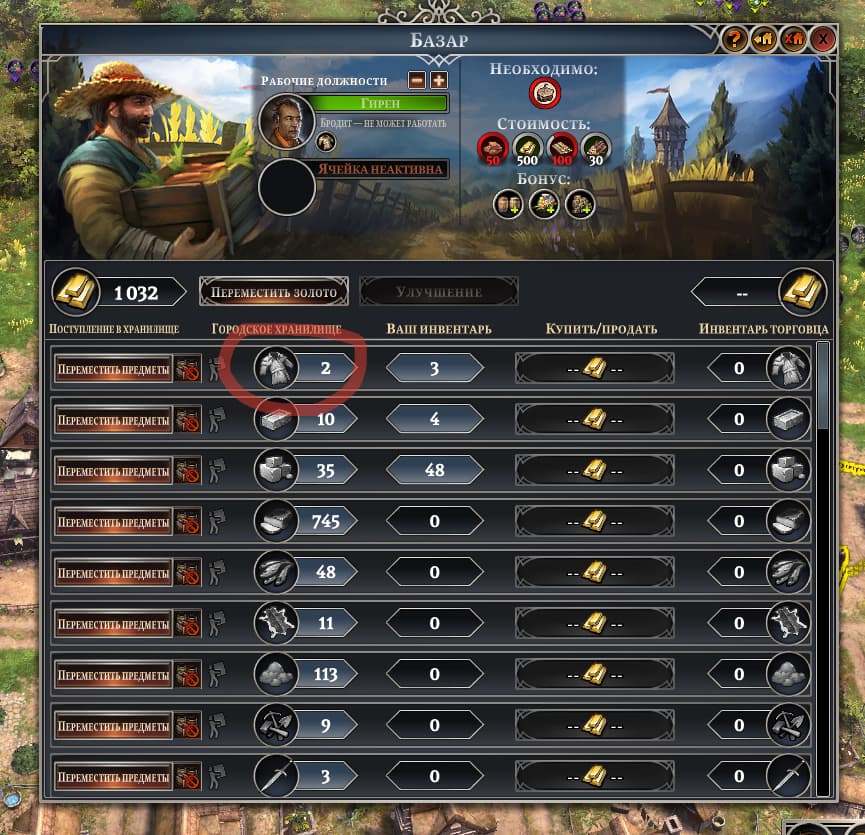Click the inactive worker slot Ячейка неактивна

point(382,169)
